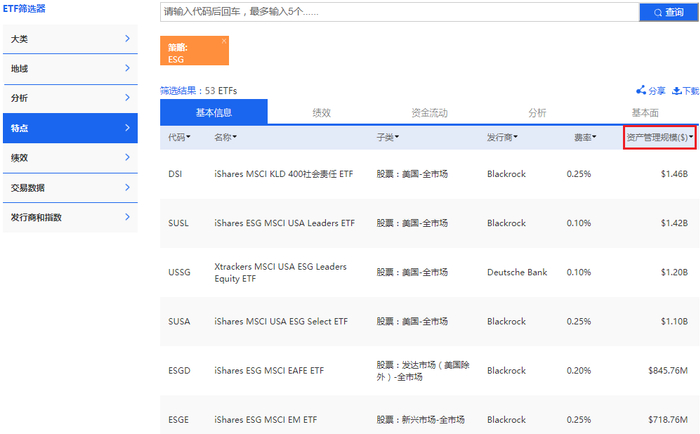The image size is (700, 434).
Task: Sort by 发行商 column header
Action: click(x=502, y=137)
